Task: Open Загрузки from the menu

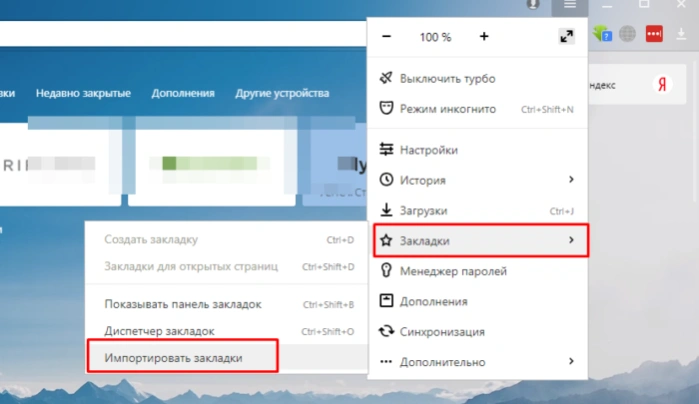Action: click(477, 210)
